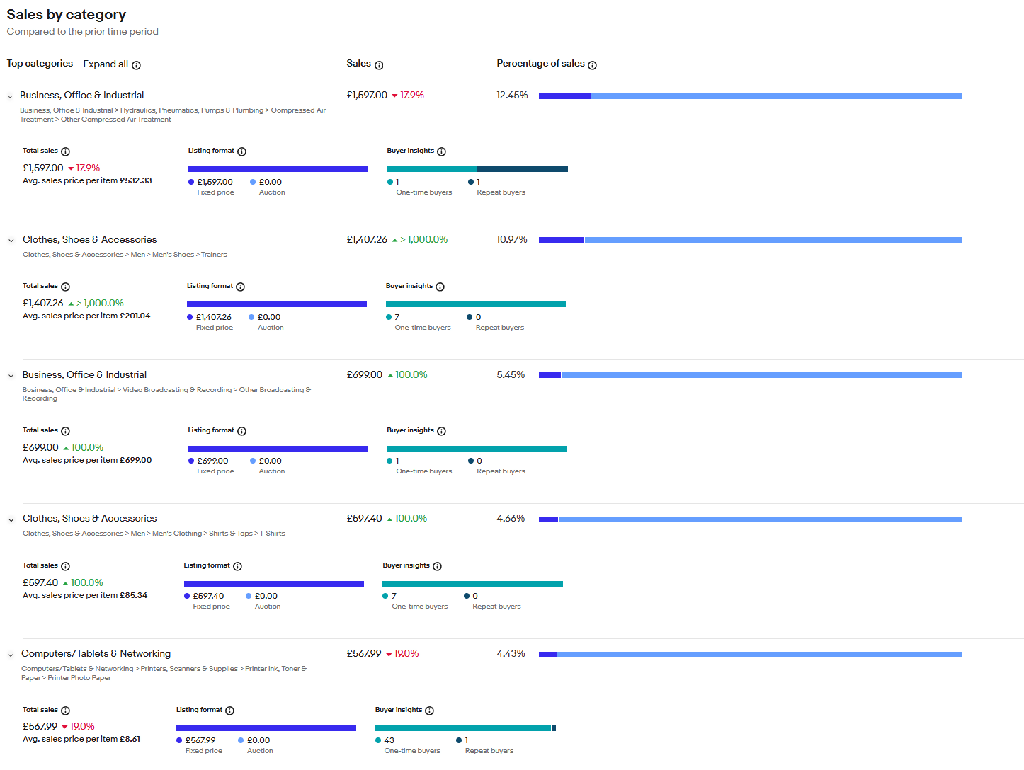Click the info icon beside Expand all

click(137, 64)
